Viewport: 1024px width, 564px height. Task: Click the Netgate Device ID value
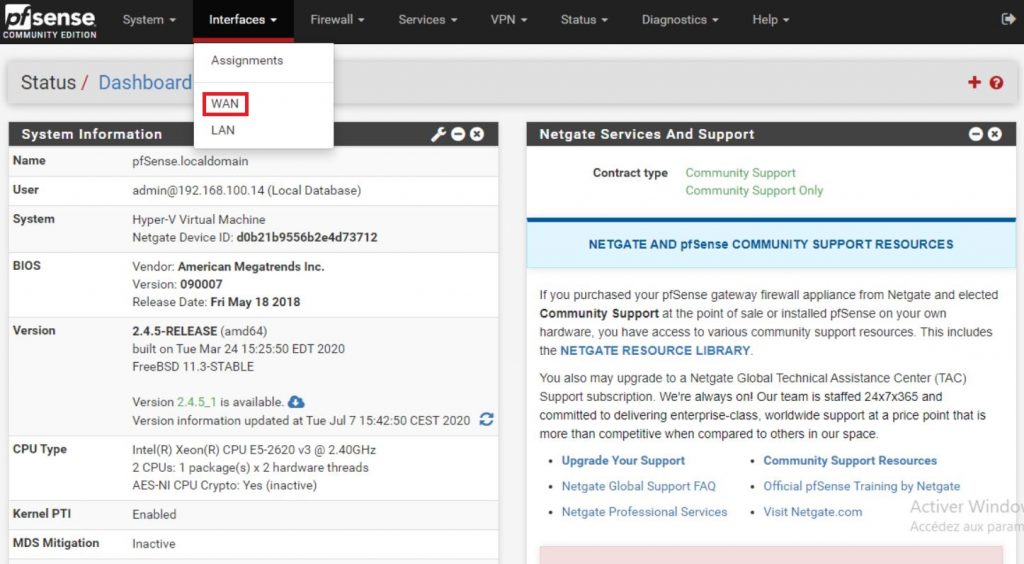307,238
